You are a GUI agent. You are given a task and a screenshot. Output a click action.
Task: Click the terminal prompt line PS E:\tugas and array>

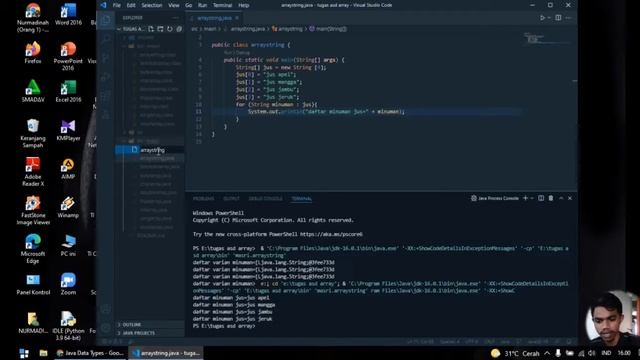pos(224,326)
